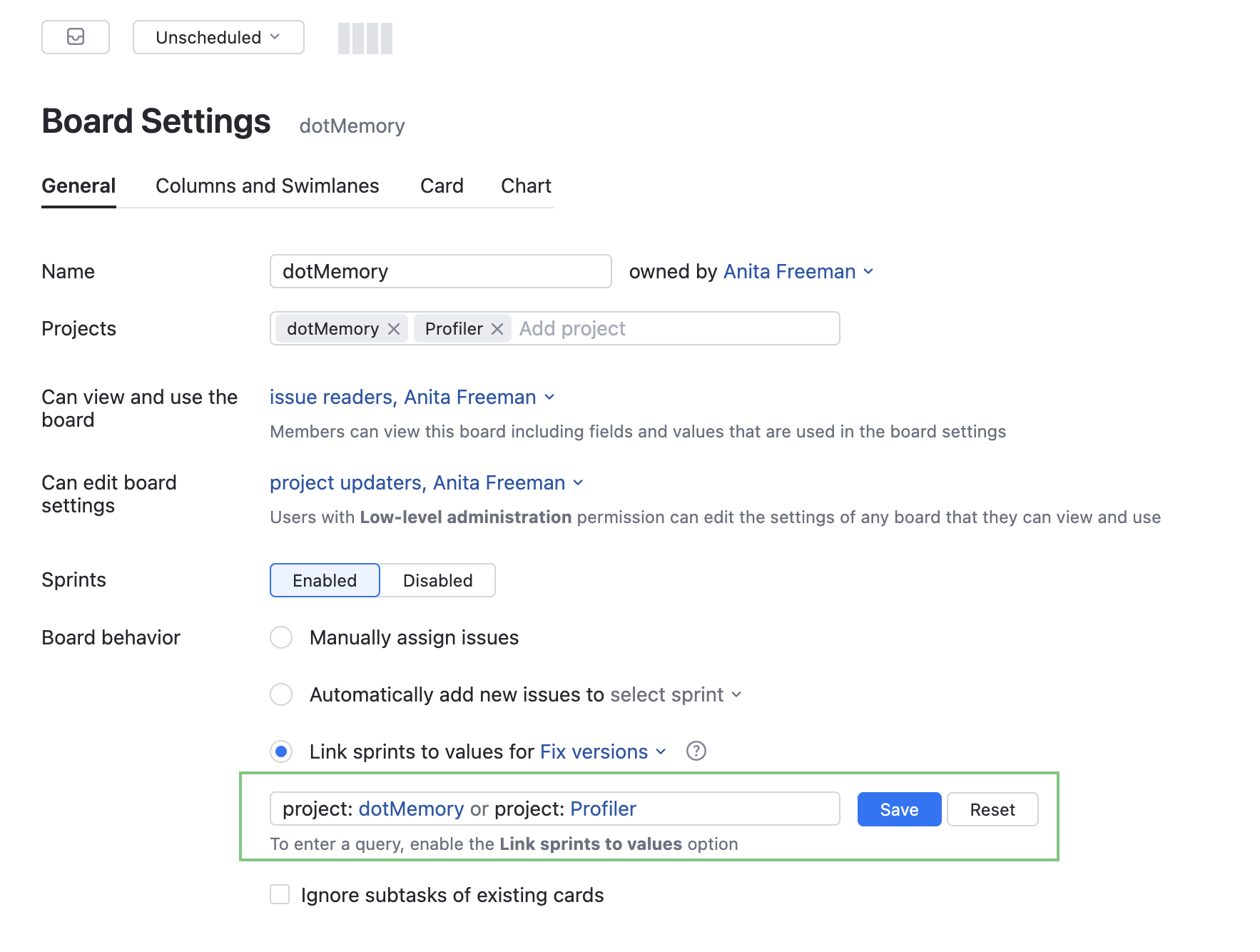Open the Unscheduled sprint dropdown

pyautogui.click(x=218, y=37)
